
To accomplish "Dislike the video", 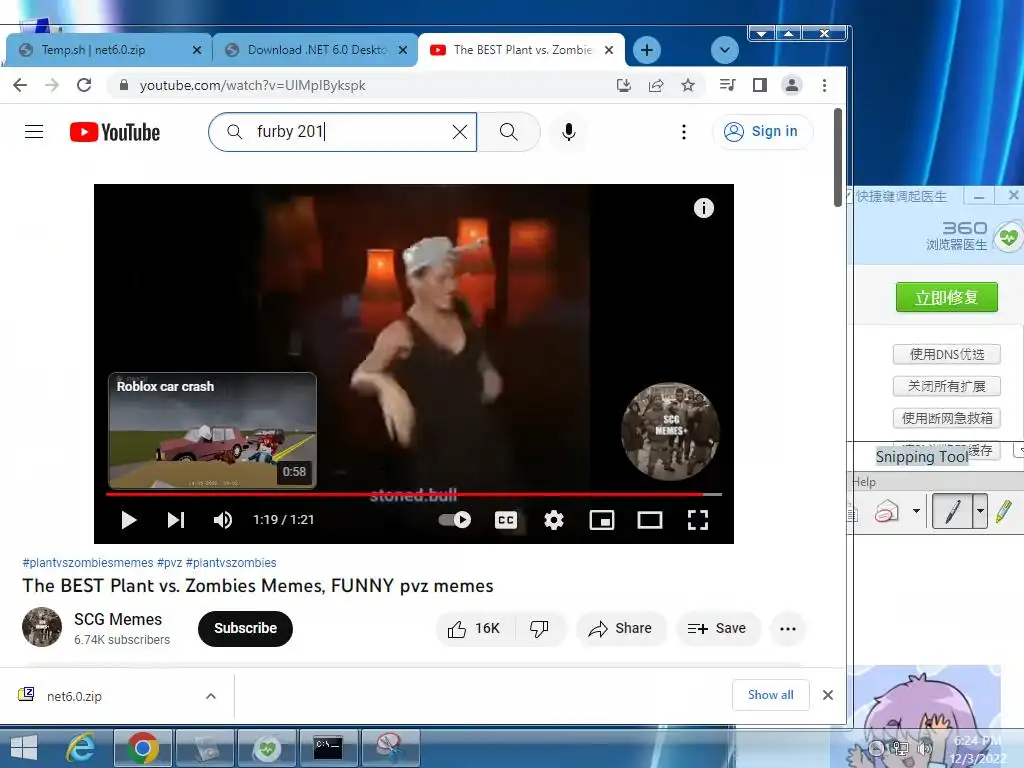I will click(539, 628).
